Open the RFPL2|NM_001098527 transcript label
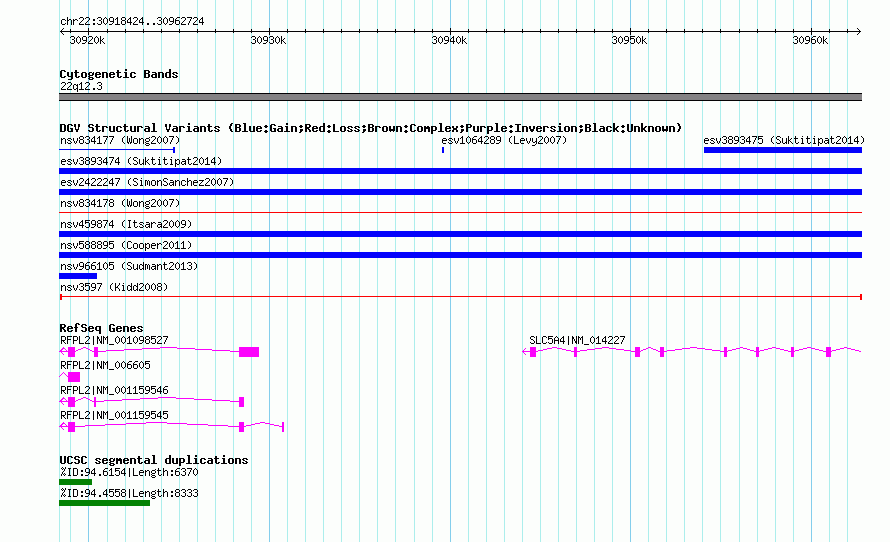 tap(114, 341)
